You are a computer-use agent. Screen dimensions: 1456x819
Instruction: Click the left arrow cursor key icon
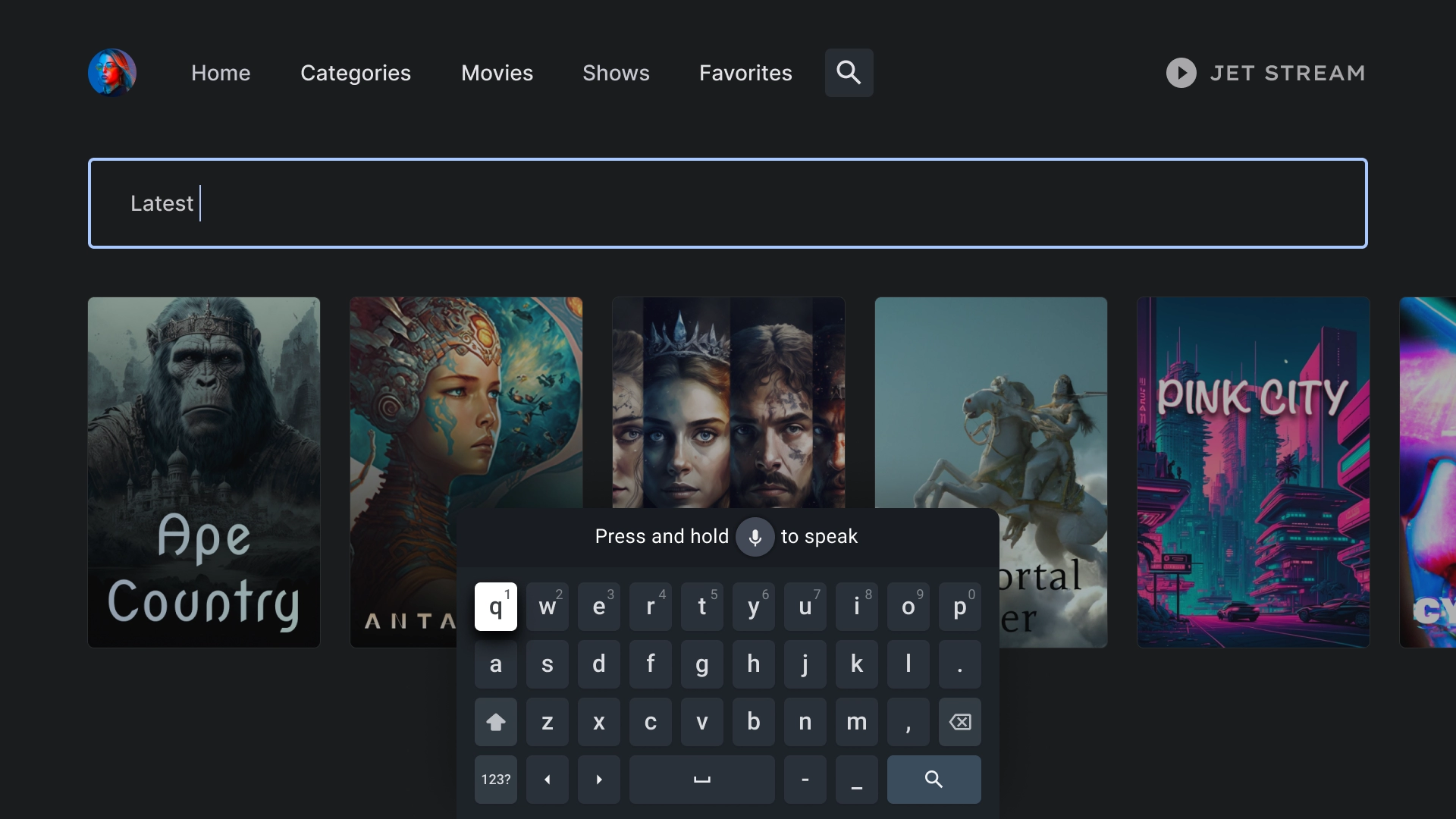coord(547,779)
